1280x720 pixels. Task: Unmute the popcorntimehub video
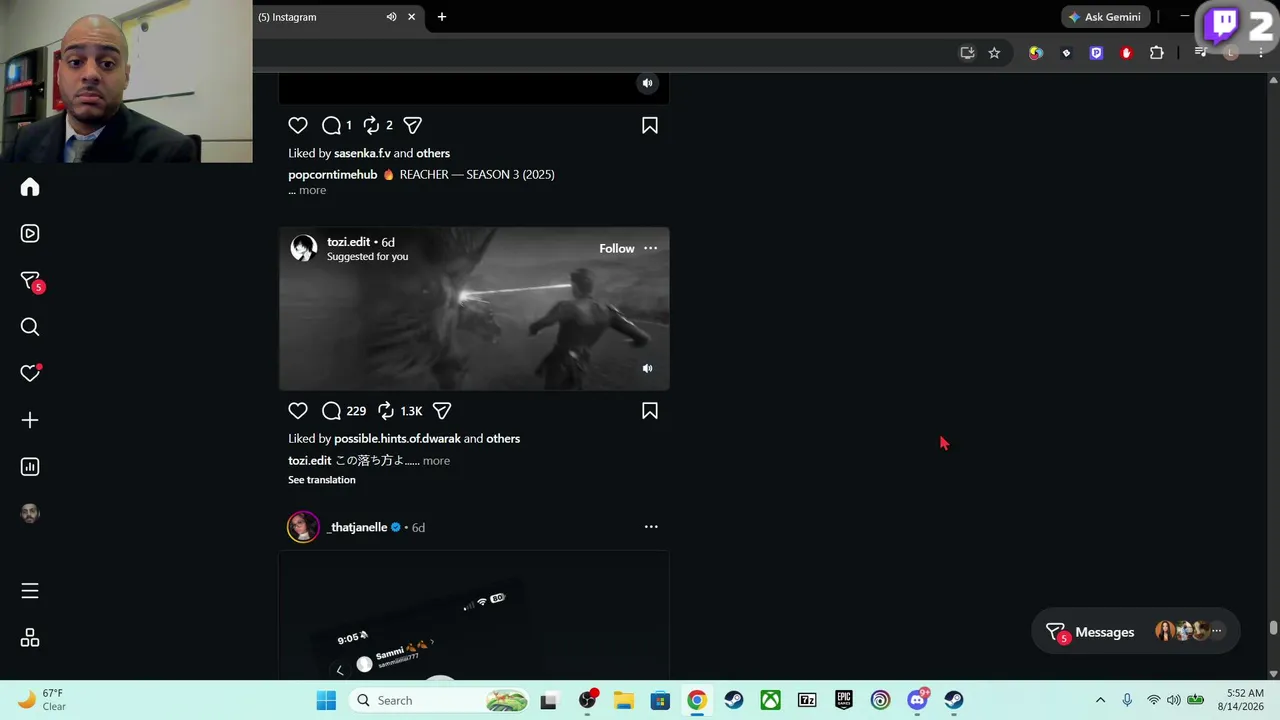(647, 83)
